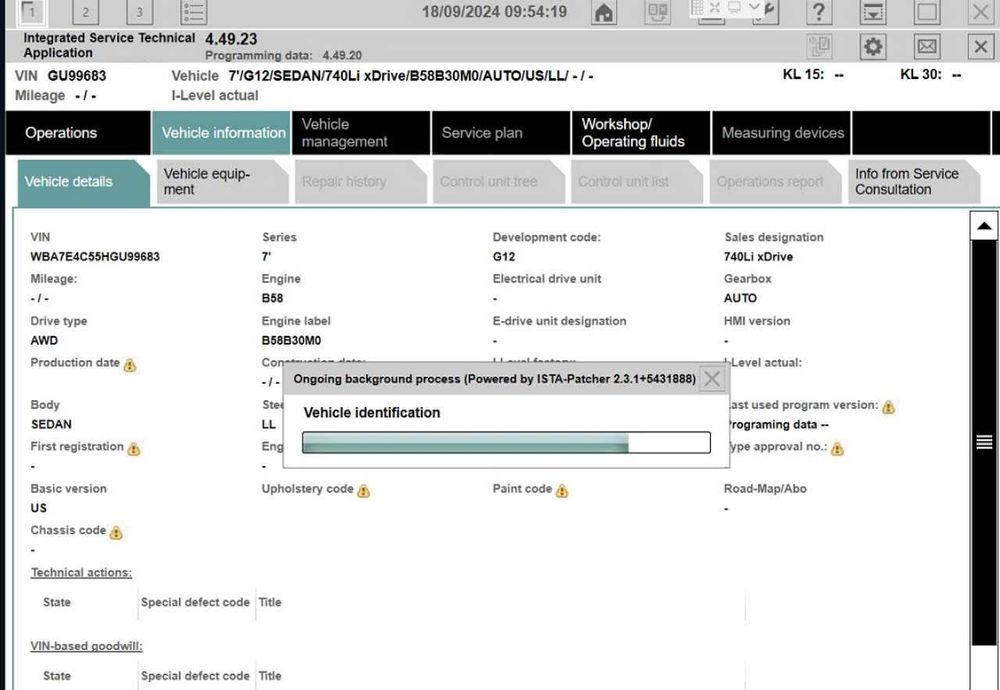1000x690 pixels.
Task: Click the Vehicle identification progress bar
Action: [506, 443]
